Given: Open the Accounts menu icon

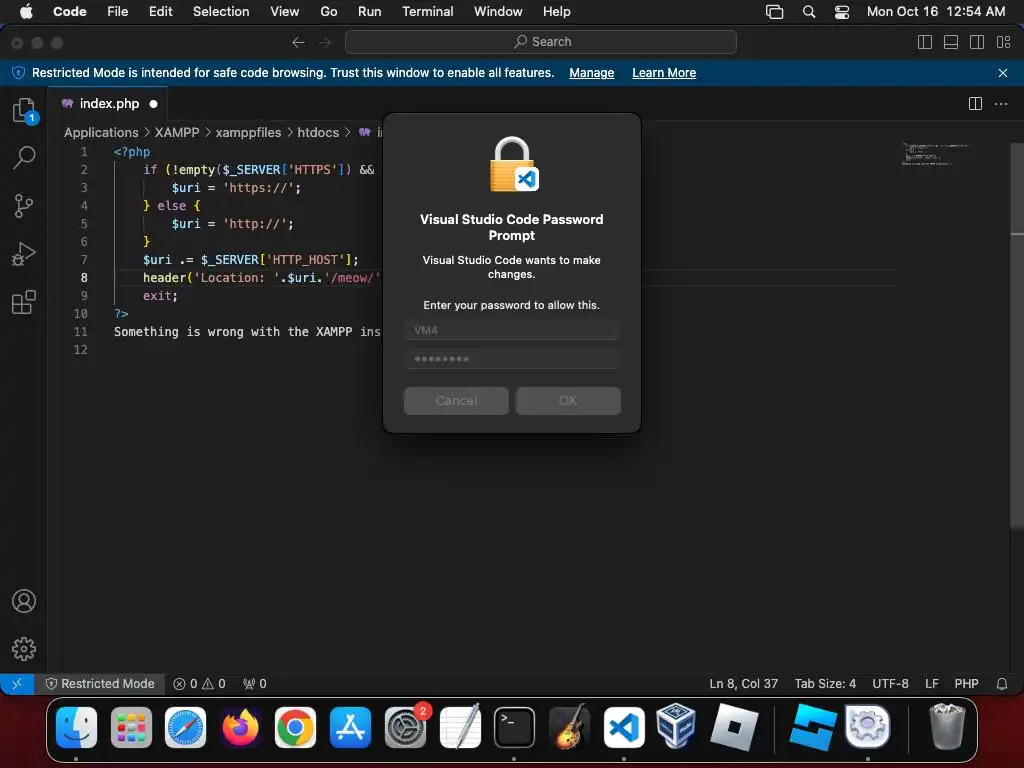Looking at the screenshot, I should [24, 601].
